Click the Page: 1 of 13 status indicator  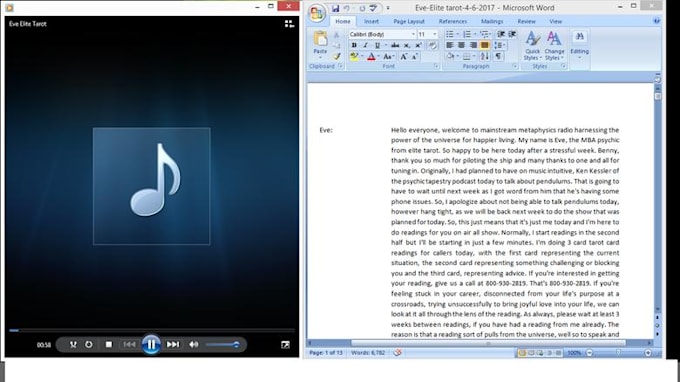tap(326, 353)
